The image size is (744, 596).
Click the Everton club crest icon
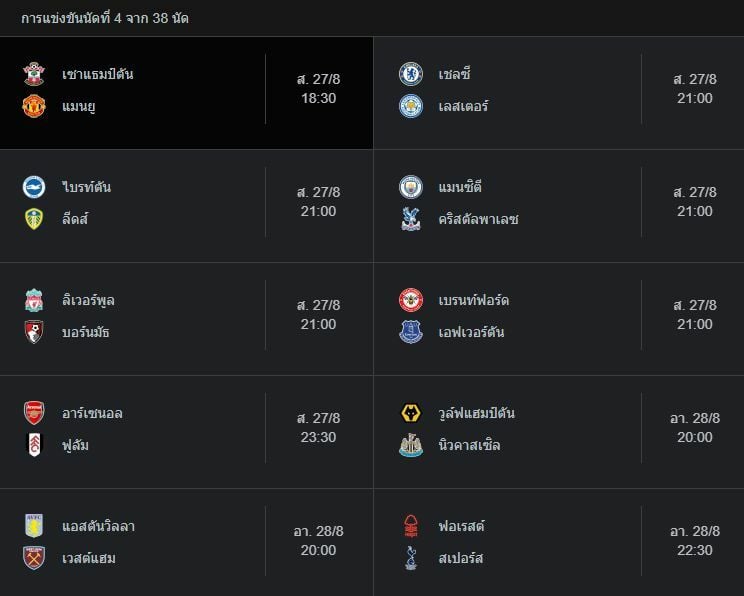411,332
